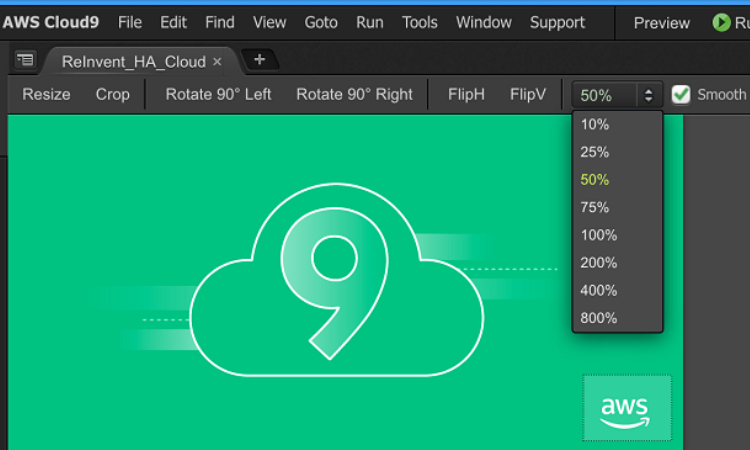Click the aws logo selection in image

pos(627,408)
